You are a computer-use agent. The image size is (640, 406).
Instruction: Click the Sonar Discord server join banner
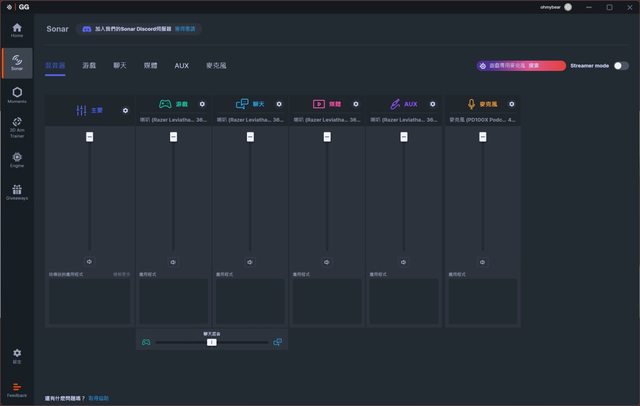tap(139, 29)
